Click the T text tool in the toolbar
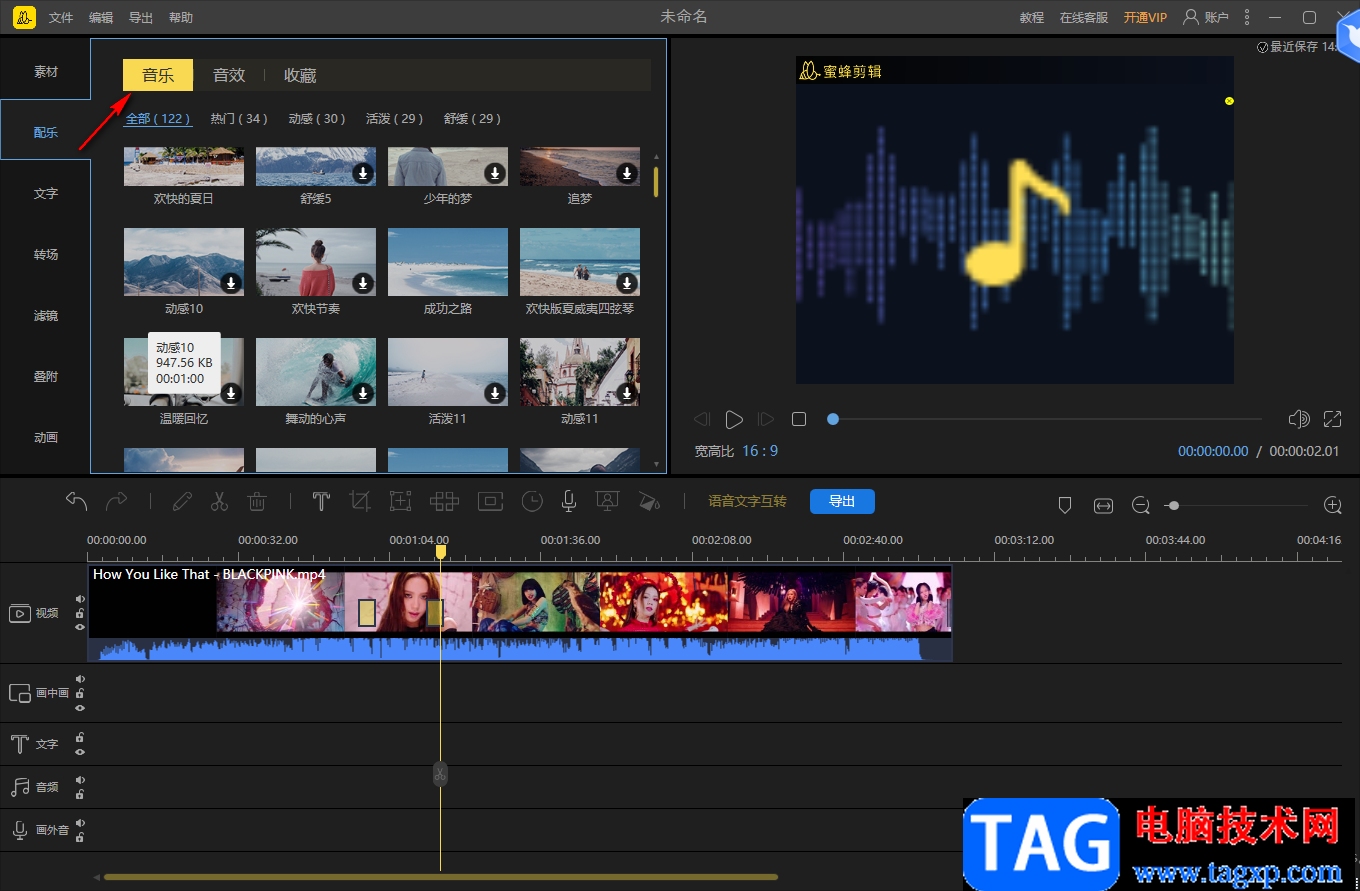 [x=321, y=501]
